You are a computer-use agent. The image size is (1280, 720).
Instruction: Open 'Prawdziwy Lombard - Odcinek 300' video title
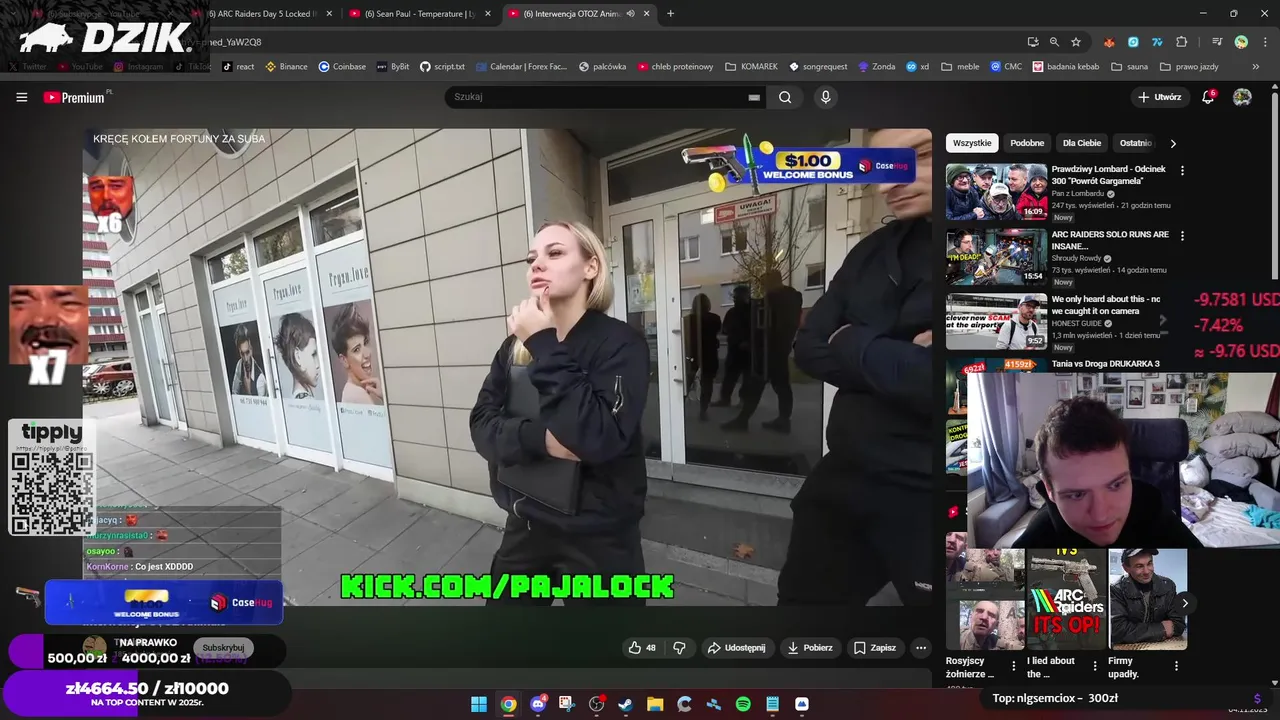1108,175
